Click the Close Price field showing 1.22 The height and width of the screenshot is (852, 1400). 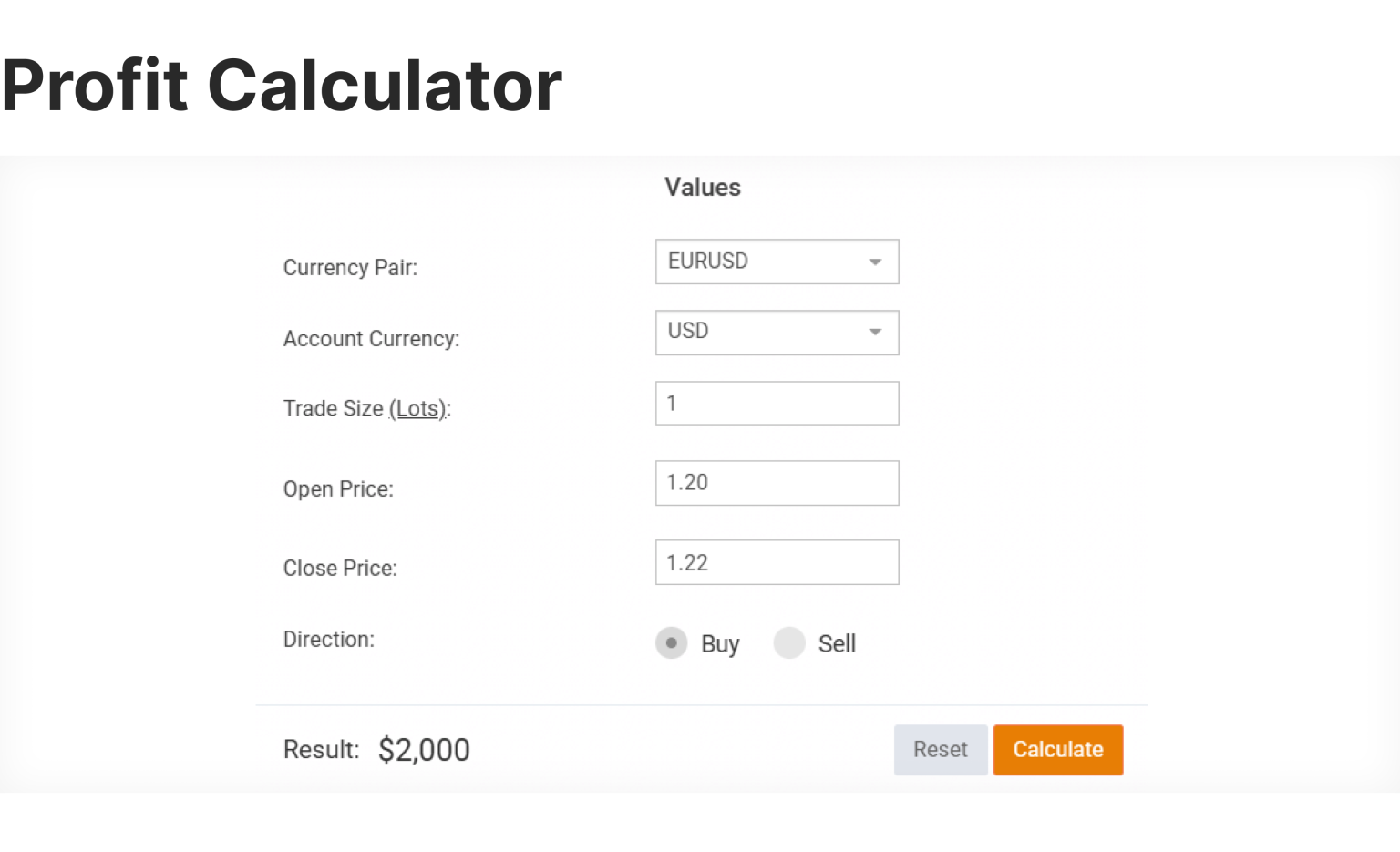[776, 562]
